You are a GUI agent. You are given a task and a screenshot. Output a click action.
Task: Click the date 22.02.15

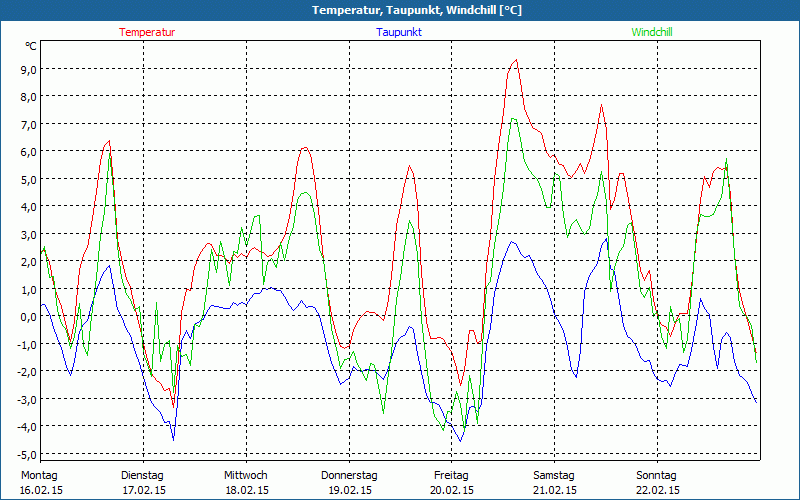(x=658, y=490)
